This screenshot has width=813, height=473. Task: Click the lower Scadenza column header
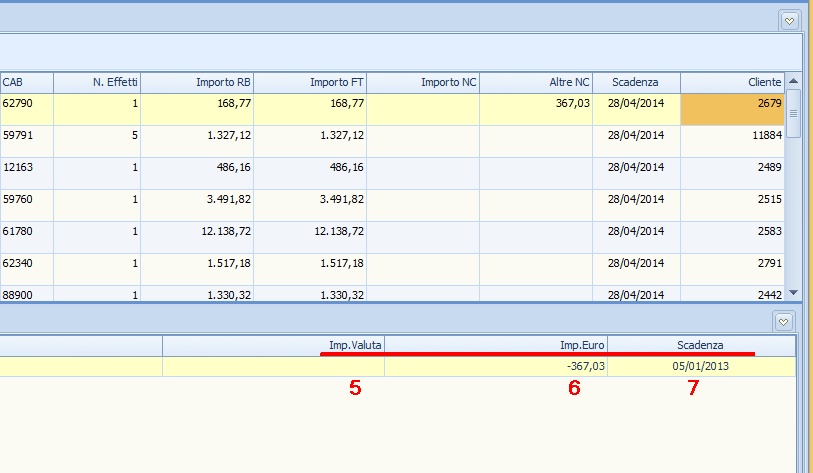(x=701, y=346)
